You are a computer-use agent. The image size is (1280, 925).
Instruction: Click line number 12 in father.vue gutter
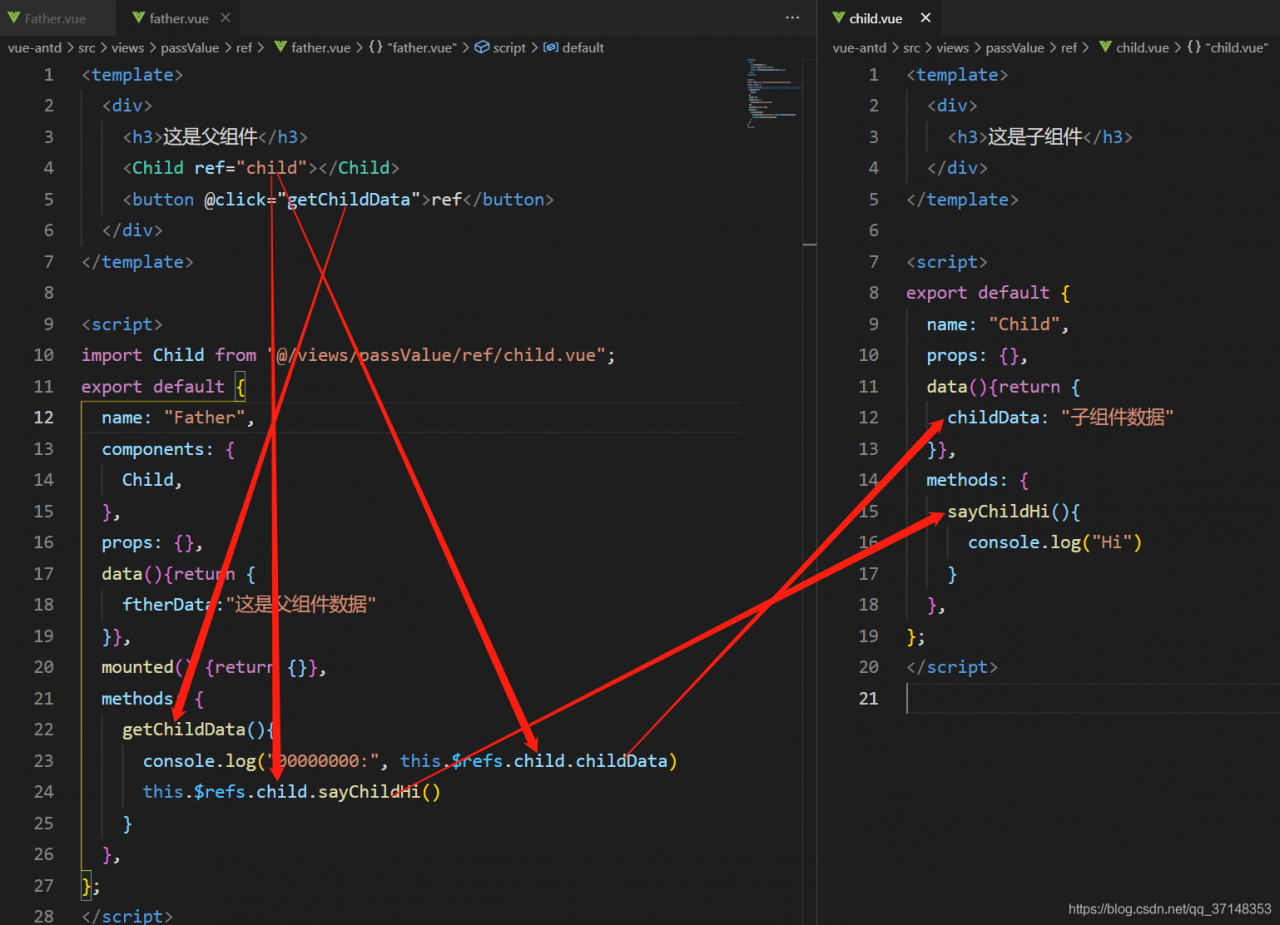pyautogui.click(x=44, y=417)
